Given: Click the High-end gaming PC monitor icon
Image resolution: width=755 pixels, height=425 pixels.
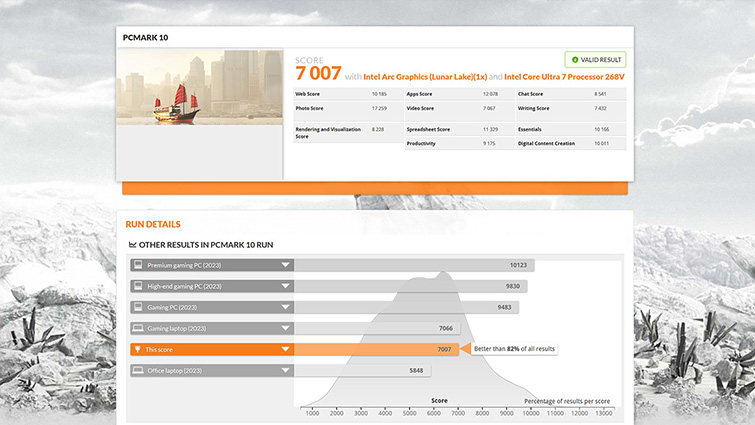Looking at the screenshot, I should tap(139, 286).
